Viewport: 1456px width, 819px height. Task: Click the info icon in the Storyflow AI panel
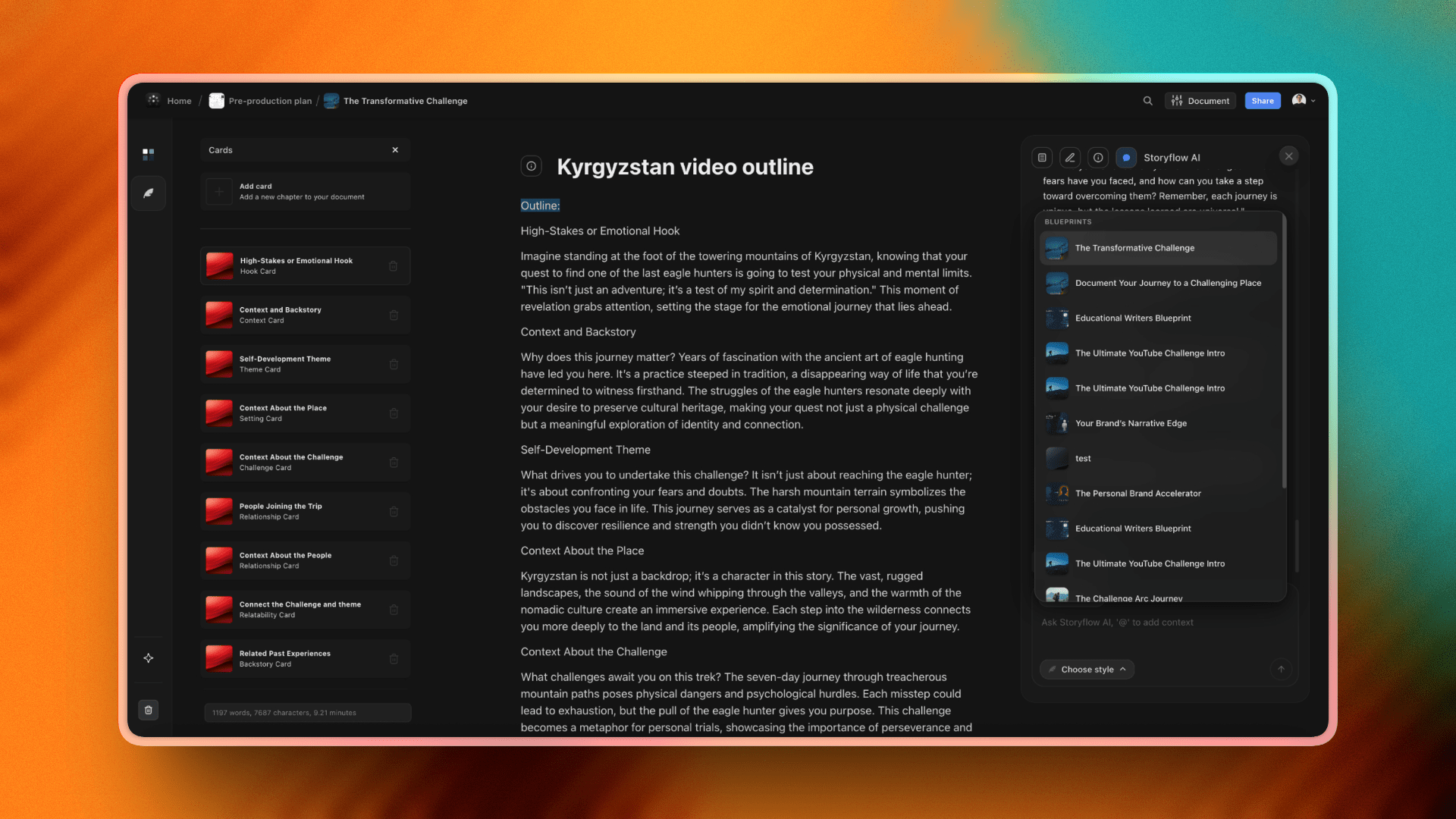[1097, 157]
